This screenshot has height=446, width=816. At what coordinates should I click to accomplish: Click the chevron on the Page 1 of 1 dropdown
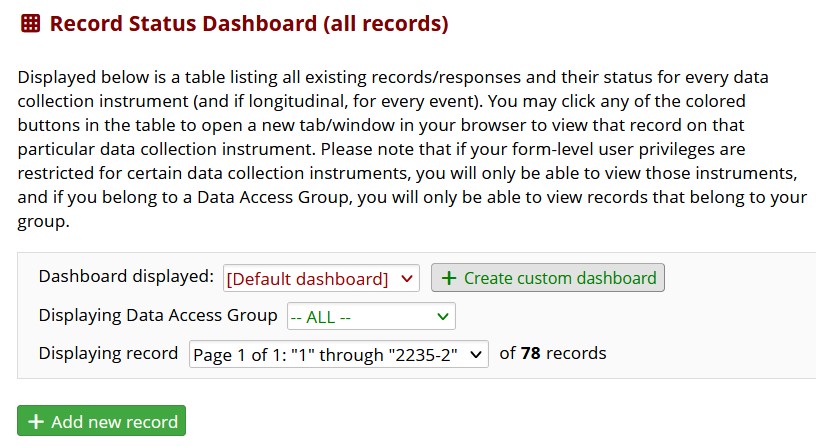(x=475, y=354)
